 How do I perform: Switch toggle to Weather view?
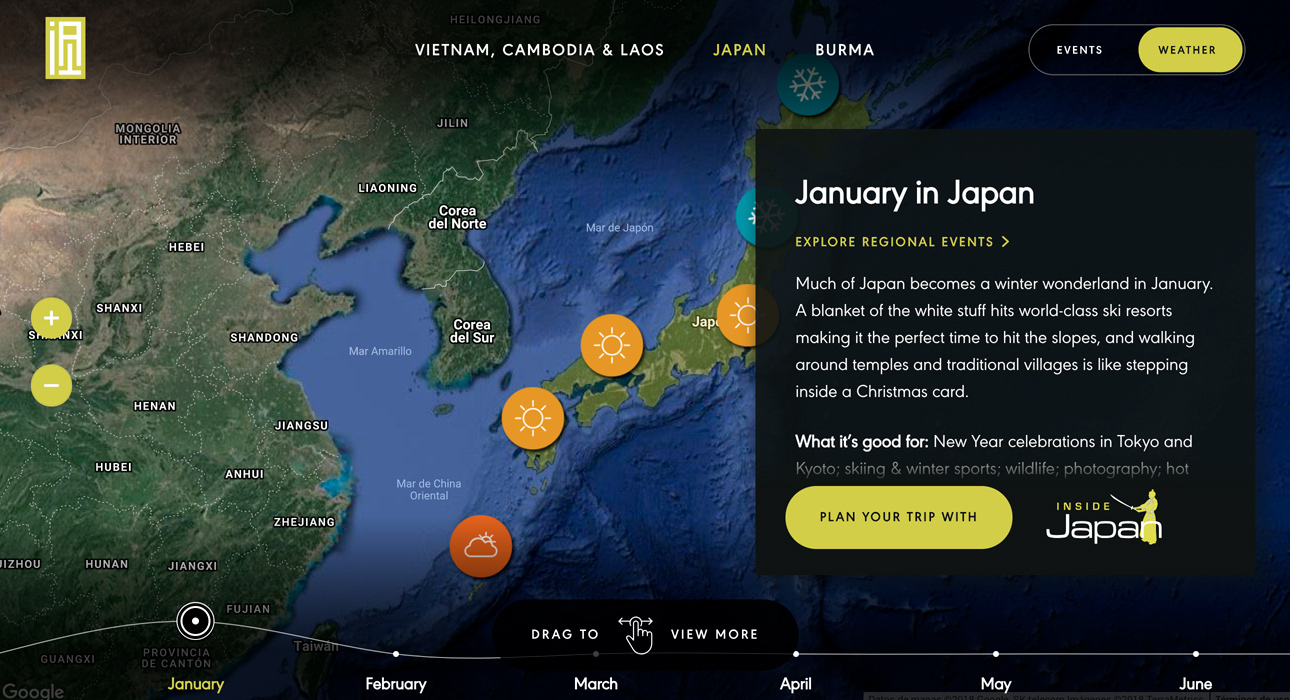[x=1187, y=50]
